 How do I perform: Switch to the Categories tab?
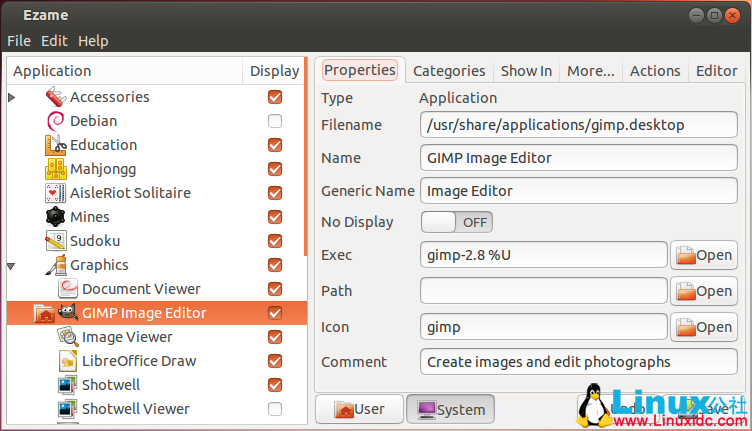coord(449,71)
